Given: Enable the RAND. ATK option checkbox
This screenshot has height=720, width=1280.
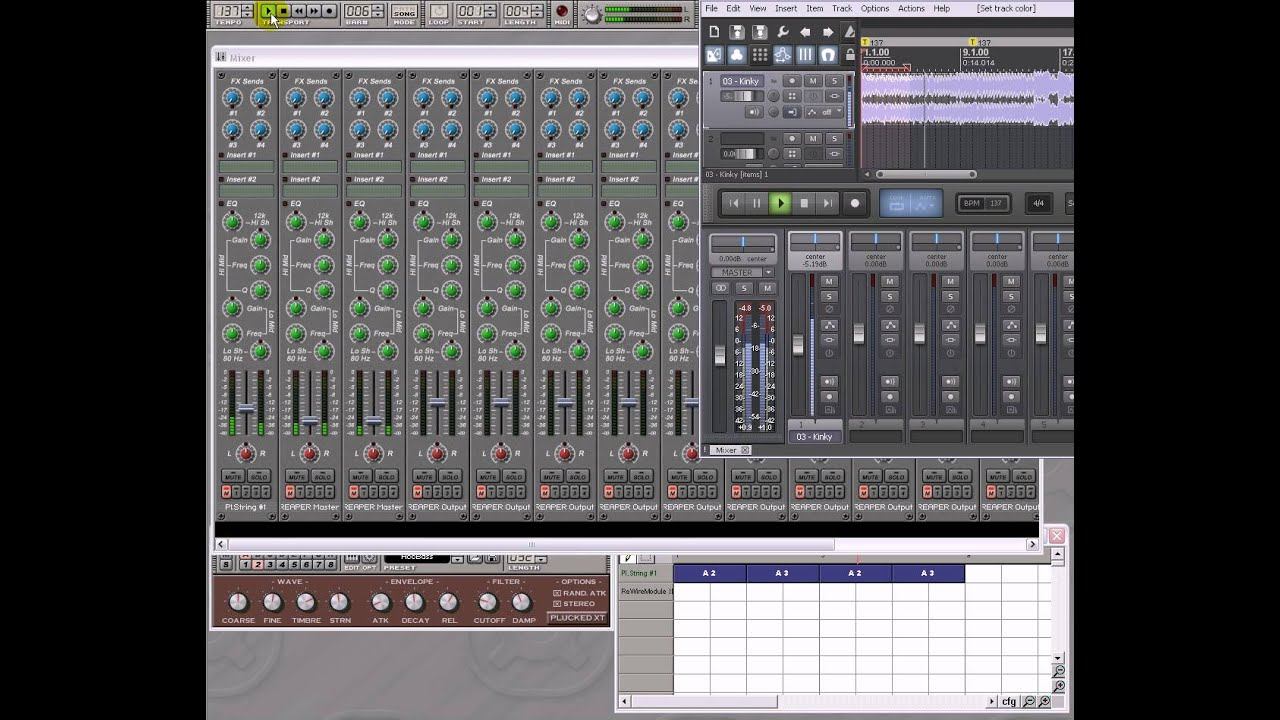Looking at the screenshot, I should pos(557,593).
